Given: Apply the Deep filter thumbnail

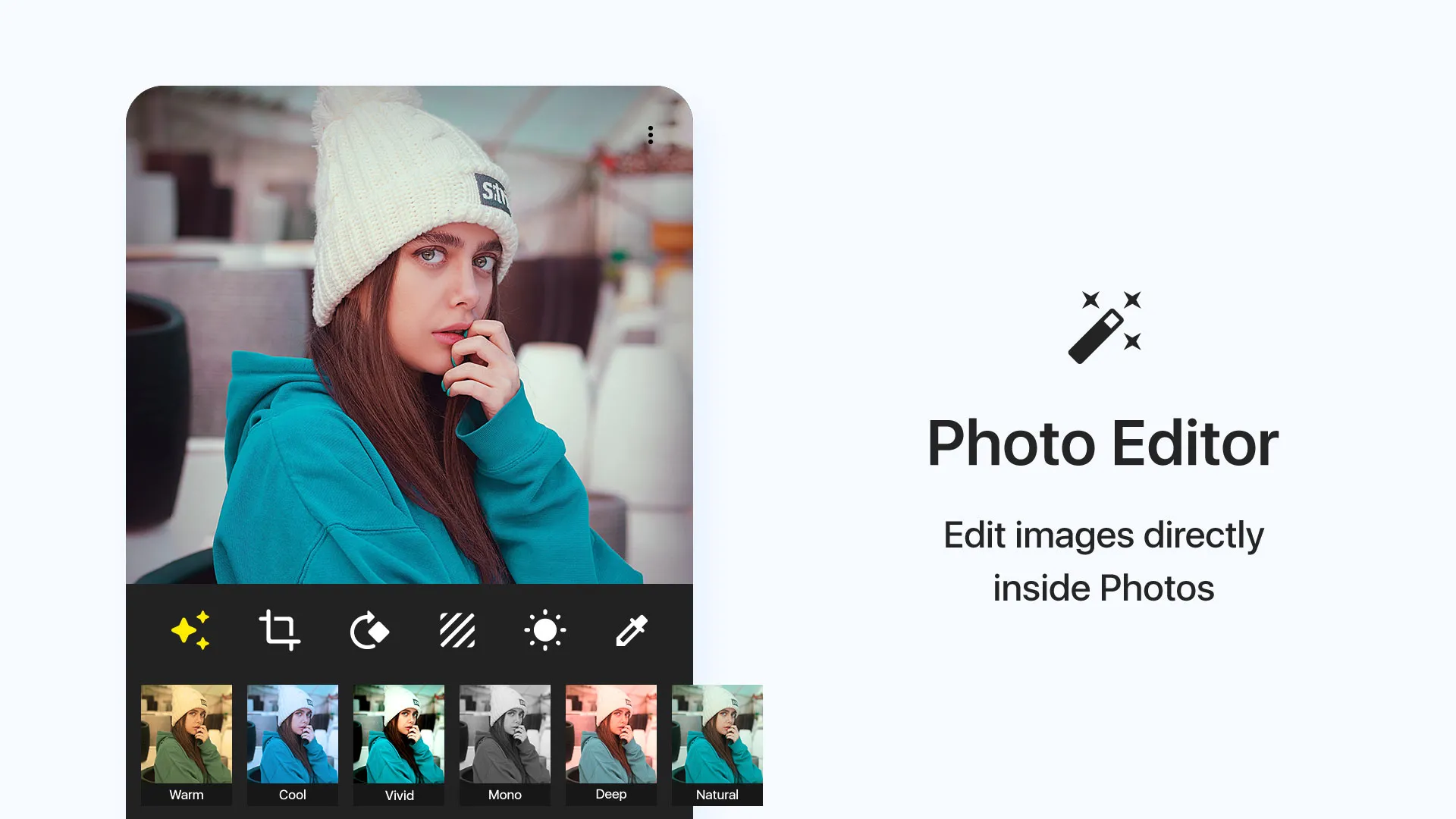Looking at the screenshot, I should (611, 745).
